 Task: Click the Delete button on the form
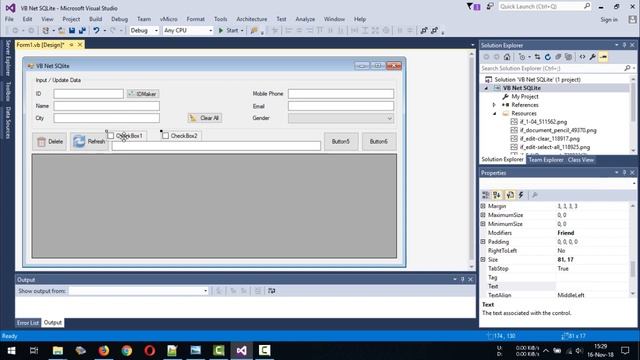tap(49, 142)
